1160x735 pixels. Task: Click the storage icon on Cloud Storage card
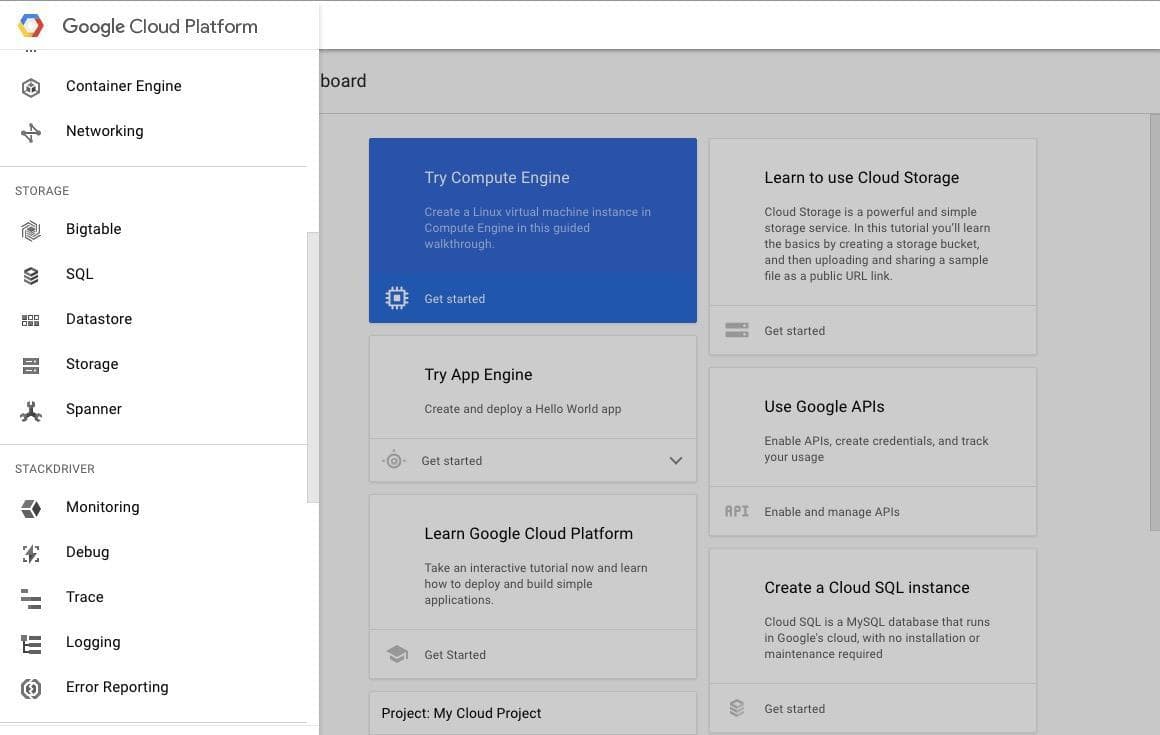737,331
